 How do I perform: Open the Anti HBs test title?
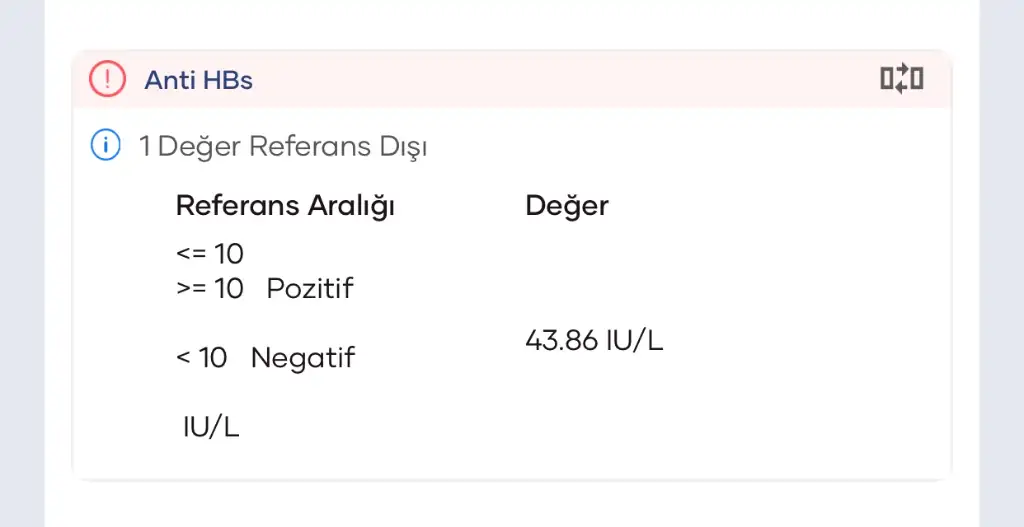point(198,80)
